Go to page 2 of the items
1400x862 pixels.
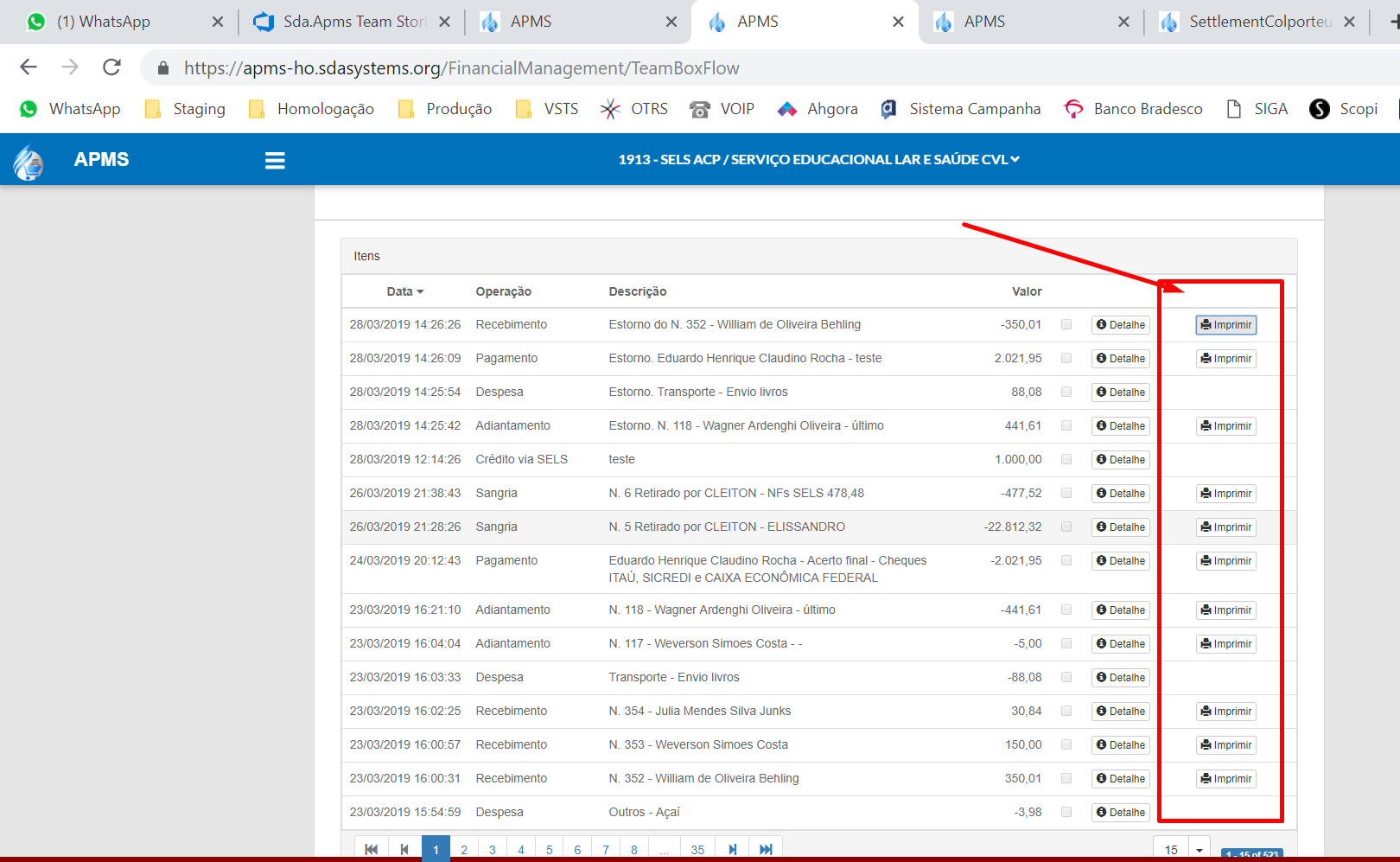464,849
